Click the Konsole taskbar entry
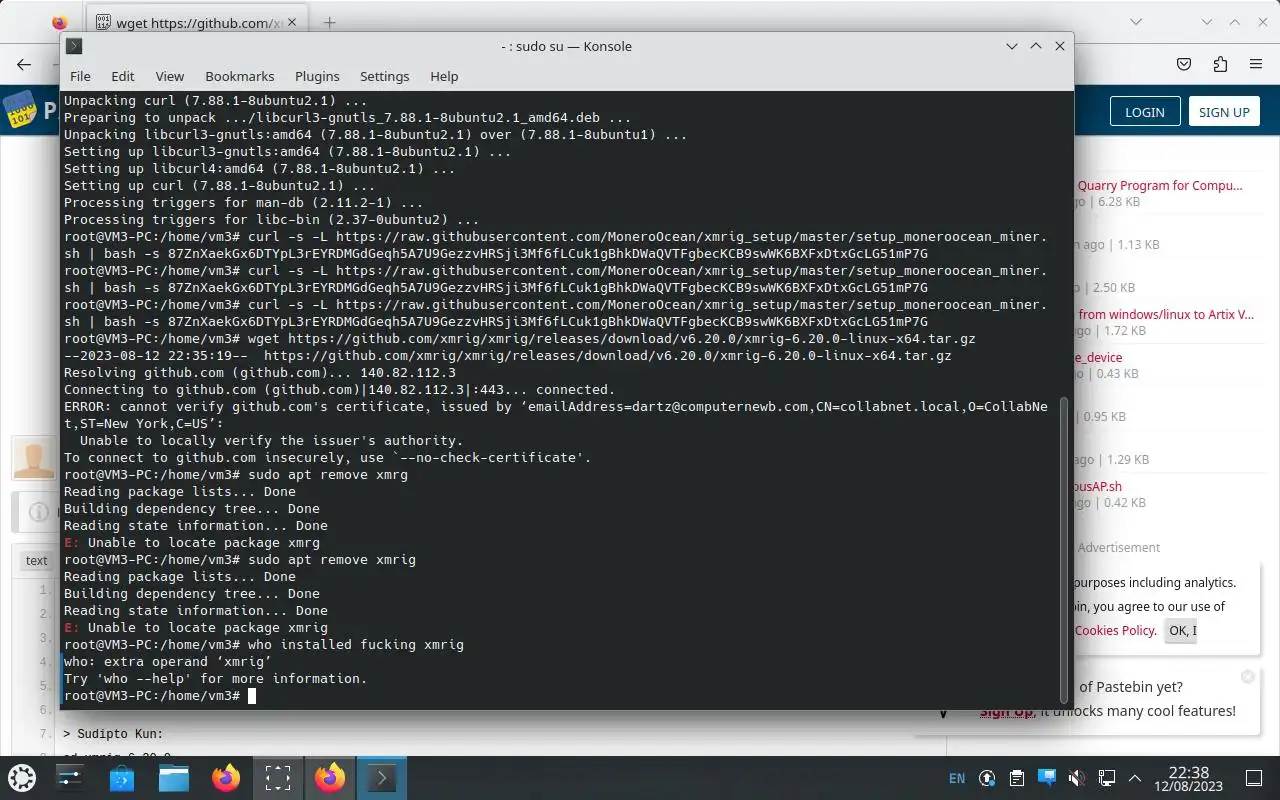 pyautogui.click(x=382, y=777)
